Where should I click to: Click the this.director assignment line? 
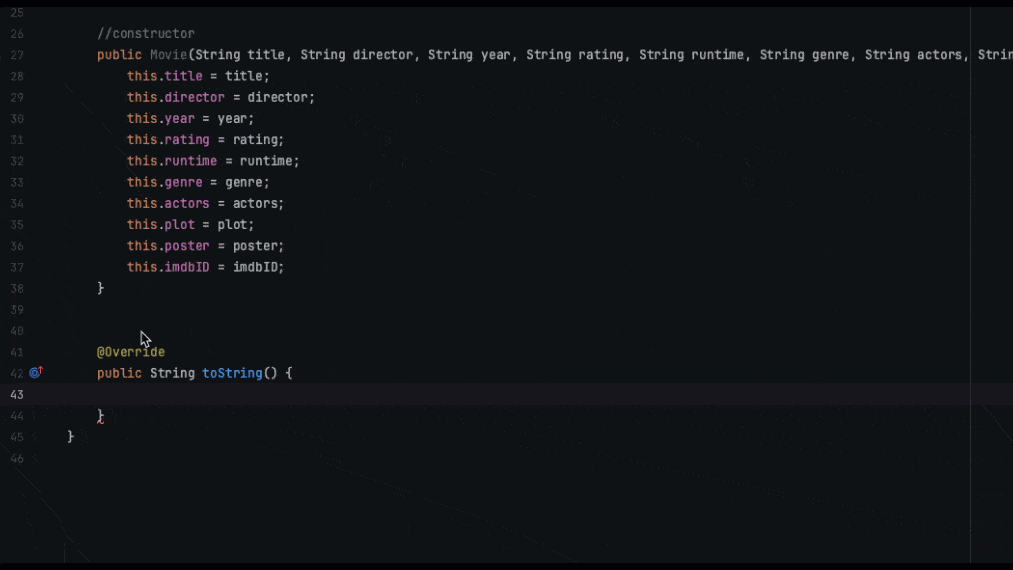click(220, 98)
